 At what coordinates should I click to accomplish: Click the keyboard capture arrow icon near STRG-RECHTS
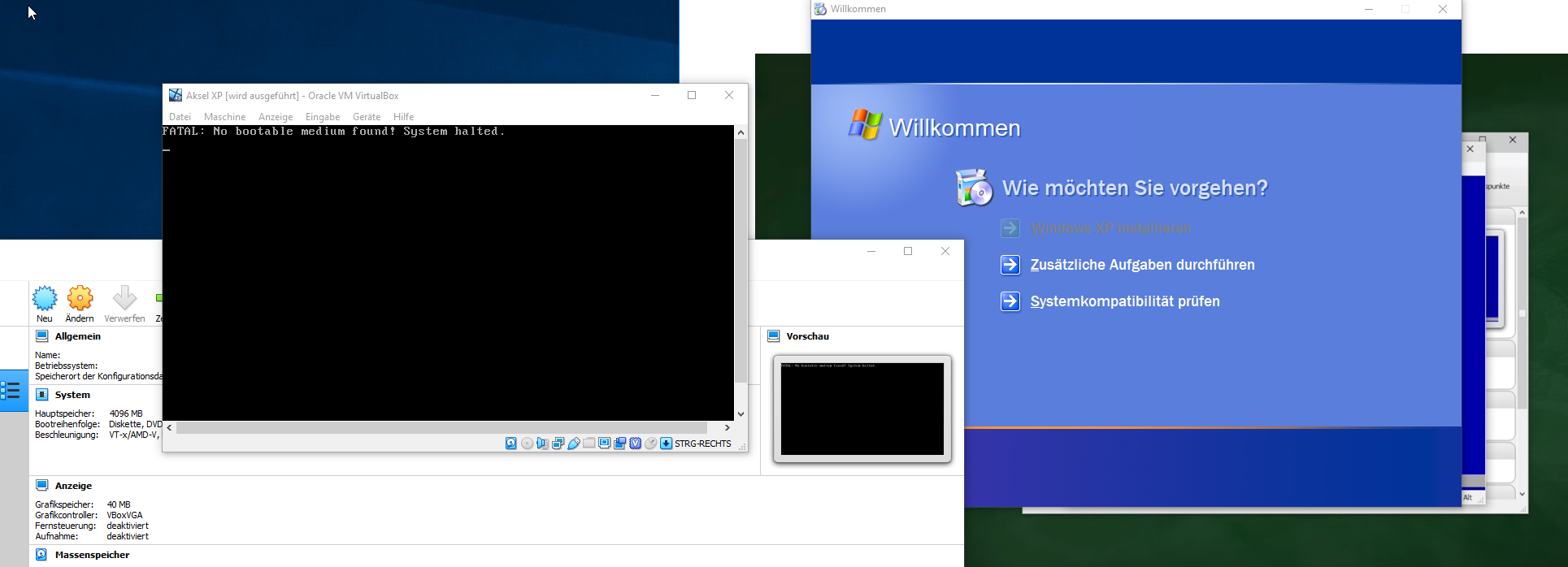[667, 444]
